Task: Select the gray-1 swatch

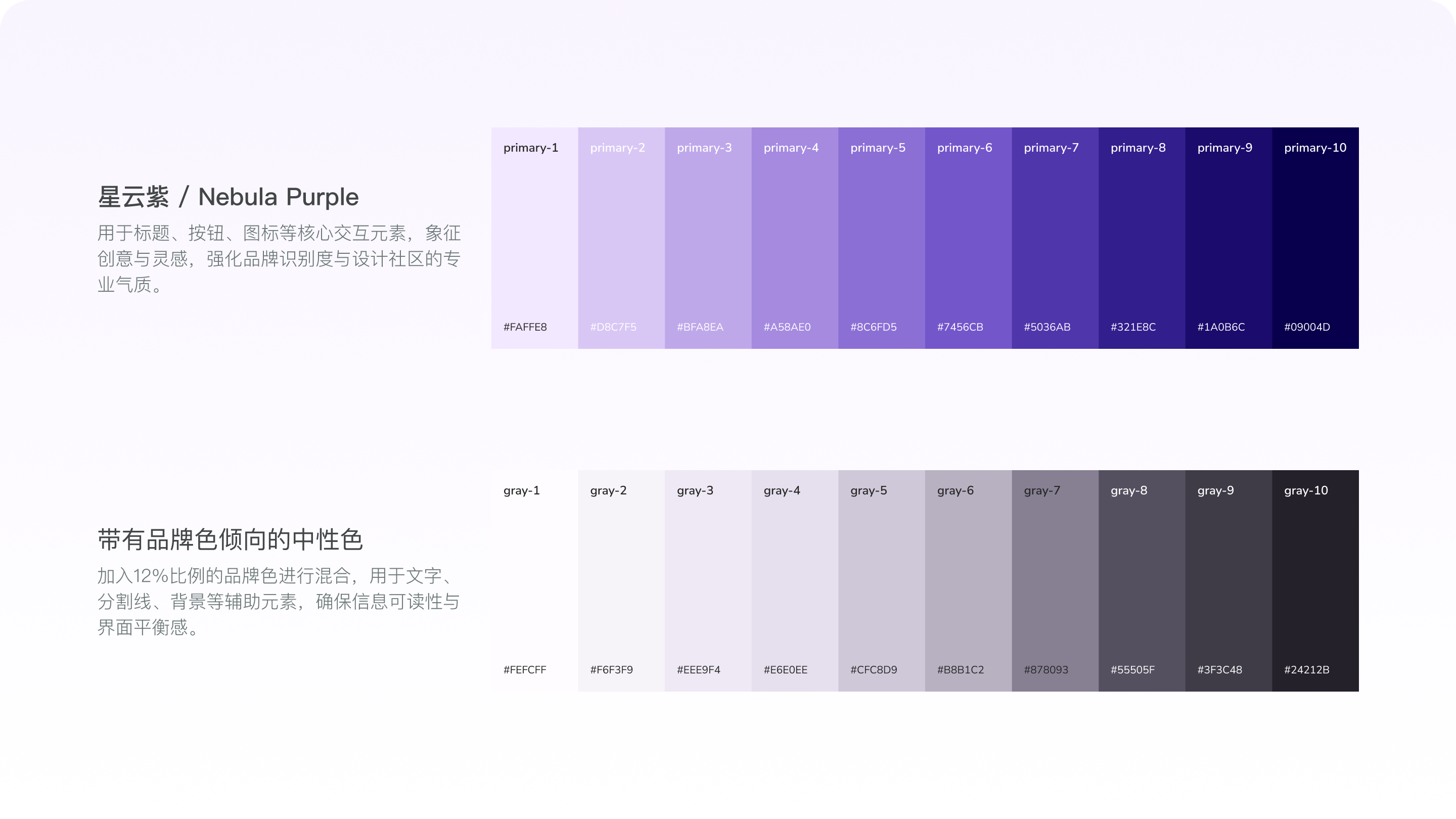Action: pyautogui.click(x=535, y=580)
